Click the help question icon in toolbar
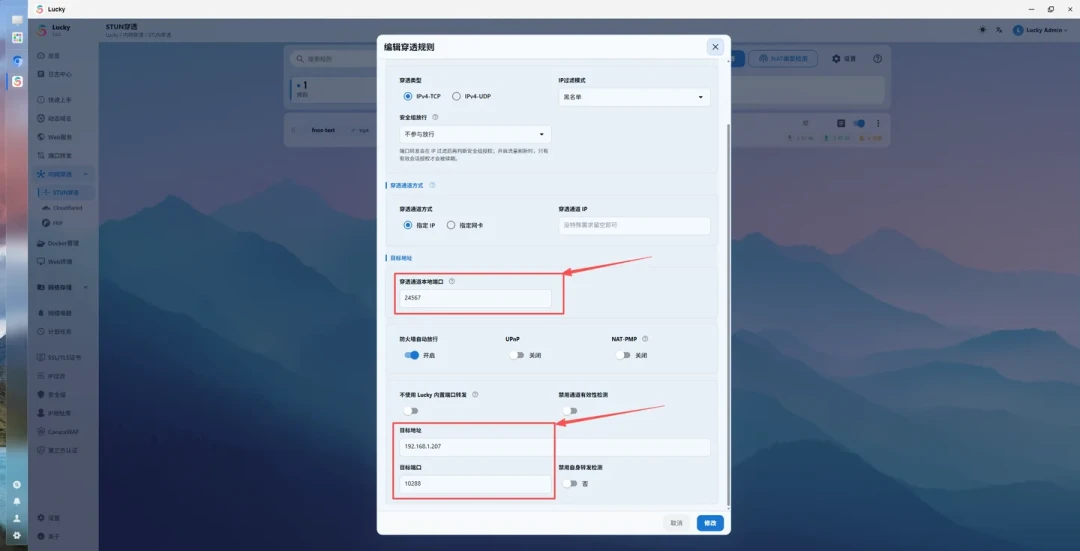This screenshot has height=551, width=1080. [x=878, y=59]
